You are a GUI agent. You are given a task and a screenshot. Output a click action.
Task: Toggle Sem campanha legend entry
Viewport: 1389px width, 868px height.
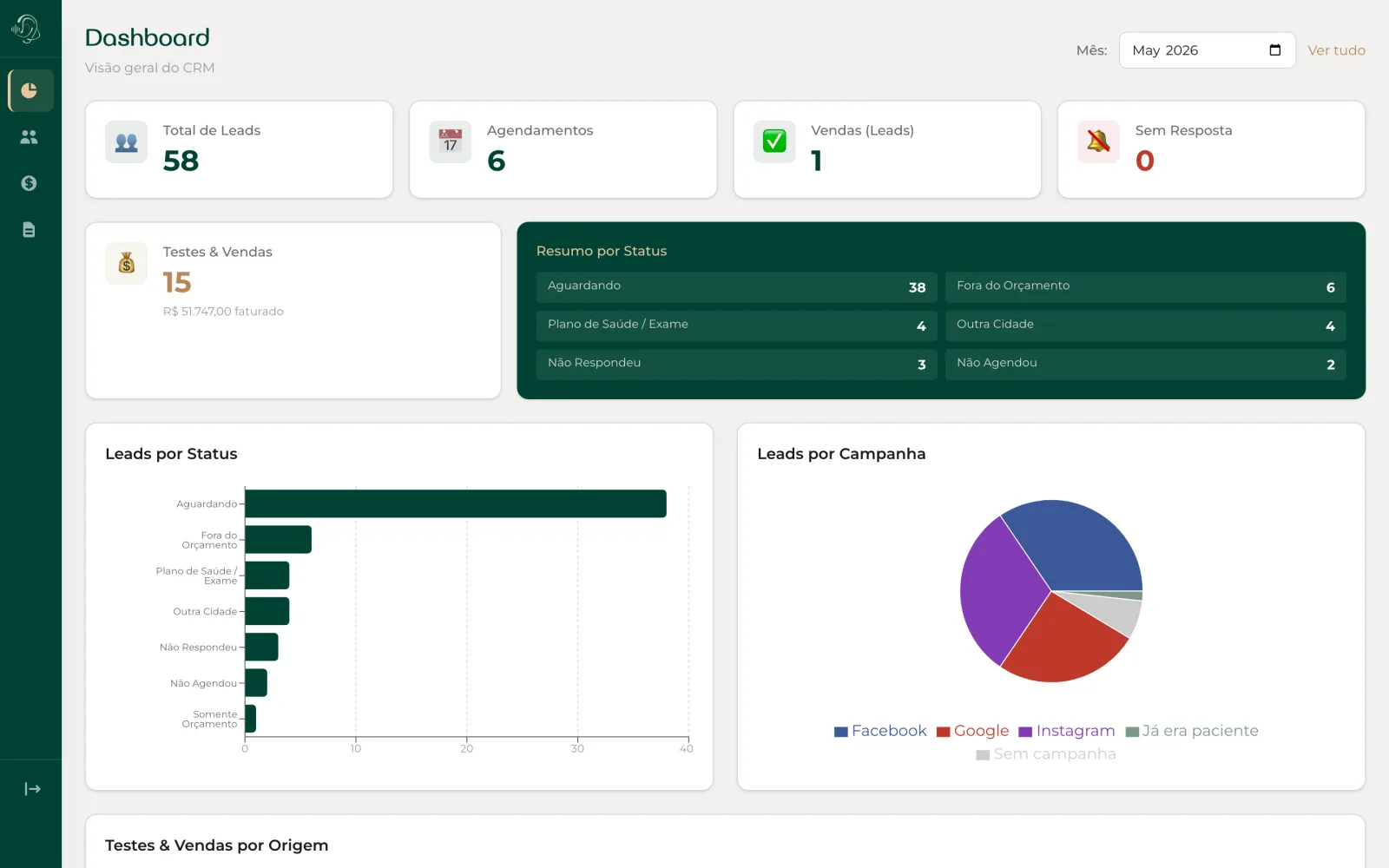coord(1046,754)
